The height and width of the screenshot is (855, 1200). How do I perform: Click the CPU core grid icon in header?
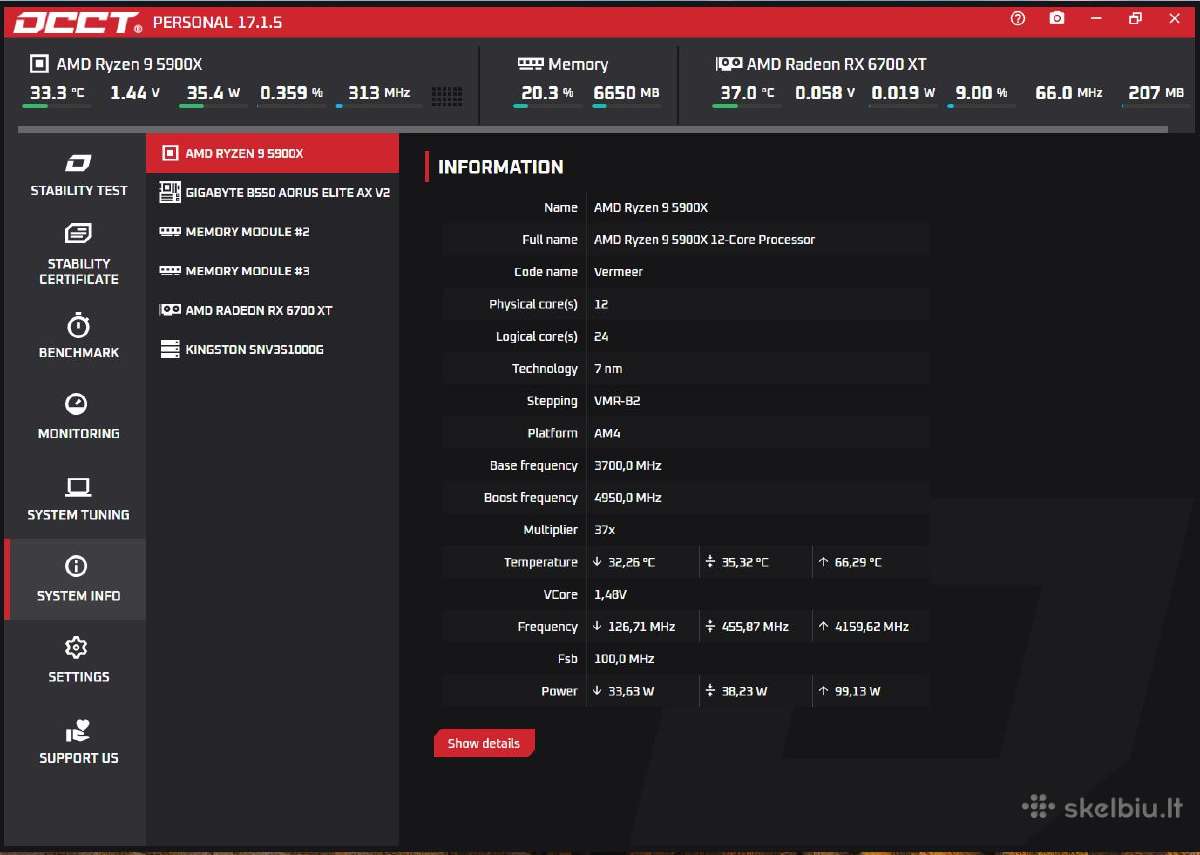click(447, 96)
